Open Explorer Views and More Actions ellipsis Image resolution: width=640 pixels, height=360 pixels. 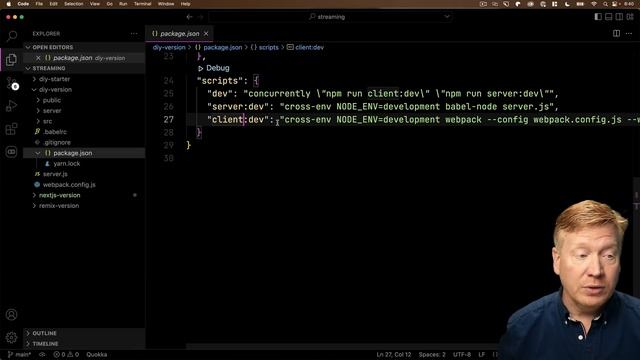(x=134, y=34)
